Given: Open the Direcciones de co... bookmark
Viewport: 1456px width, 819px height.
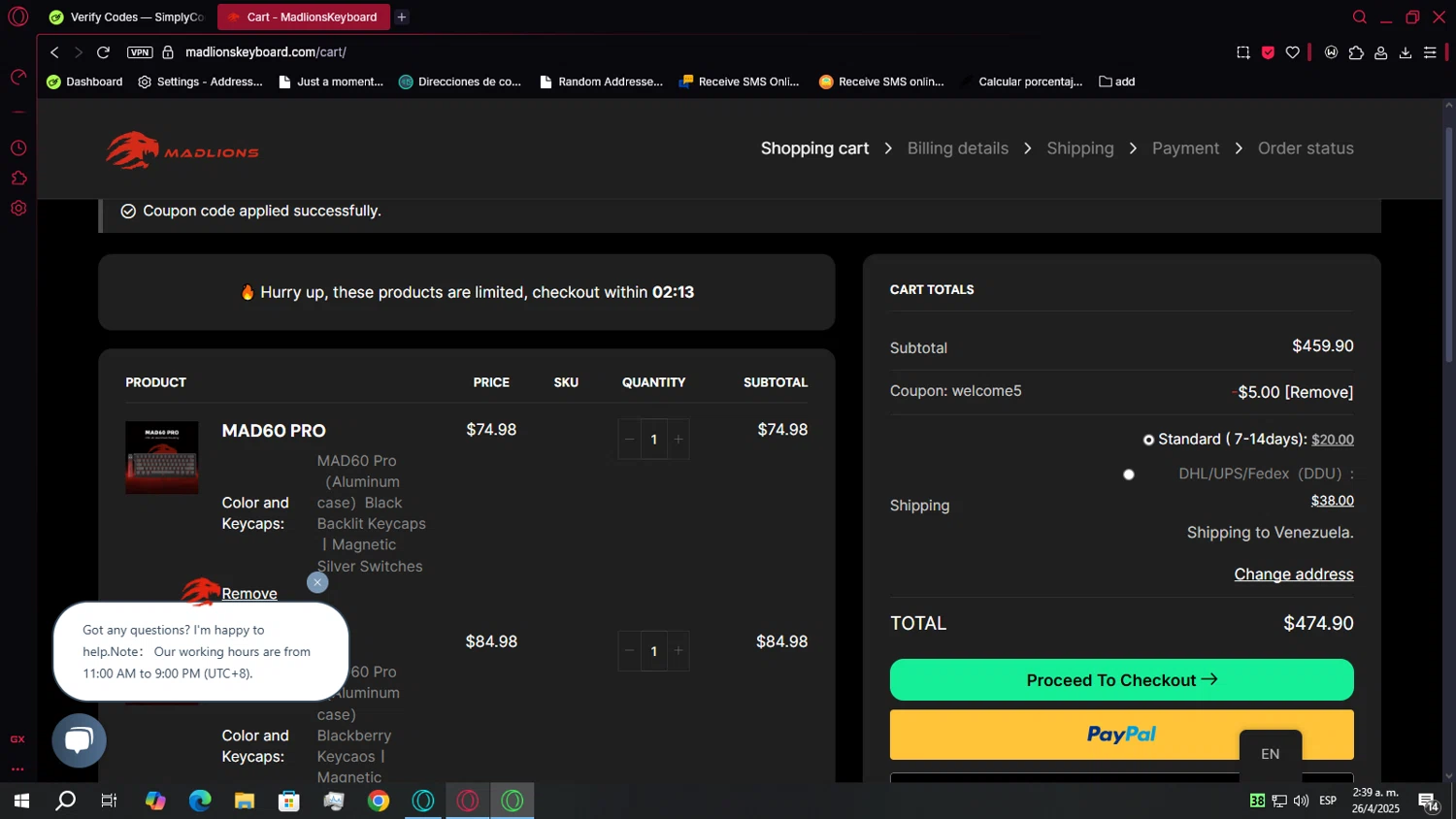Looking at the screenshot, I should pyautogui.click(x=460, y=82).
